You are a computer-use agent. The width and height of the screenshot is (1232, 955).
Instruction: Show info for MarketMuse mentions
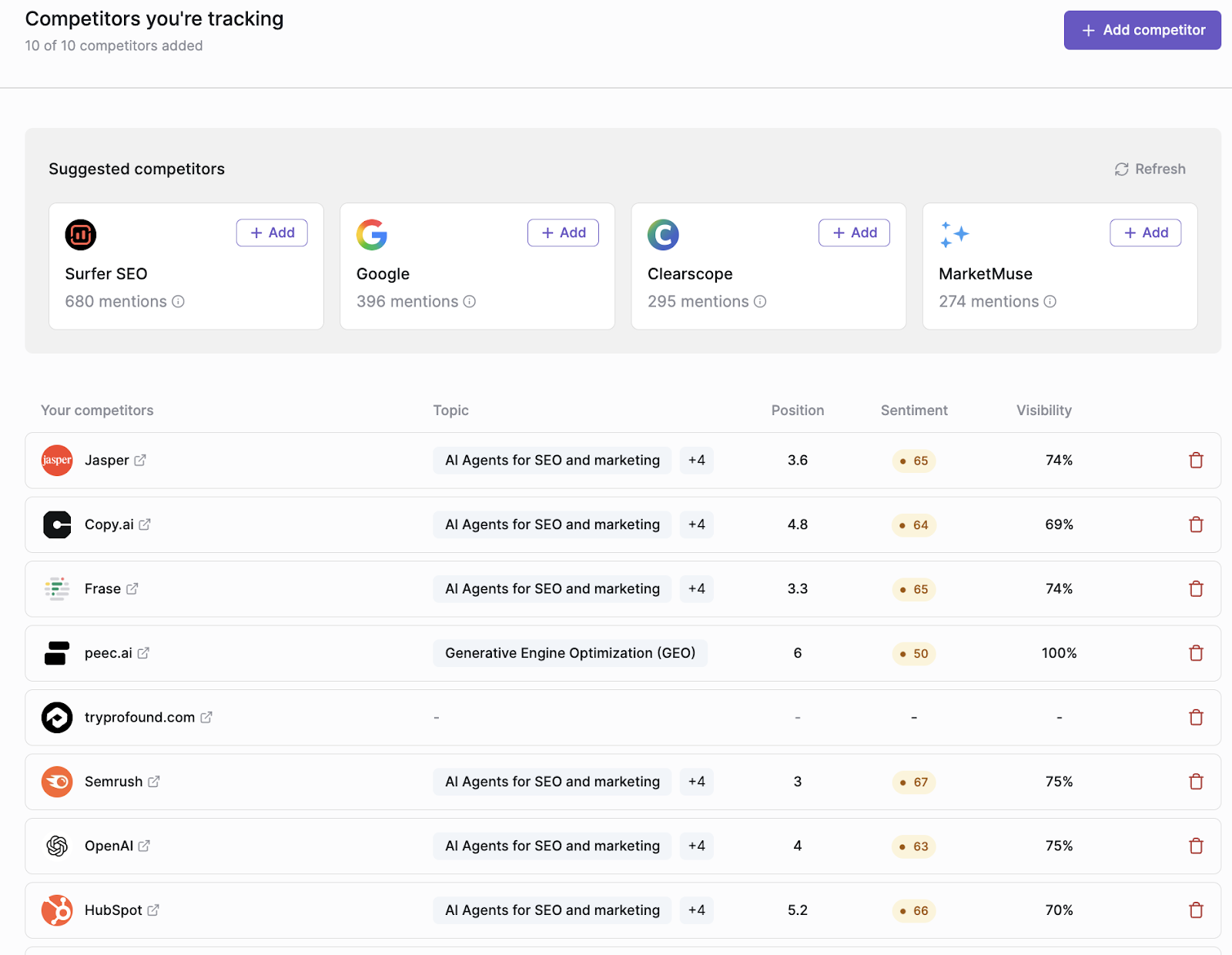tap(1050, 302)
